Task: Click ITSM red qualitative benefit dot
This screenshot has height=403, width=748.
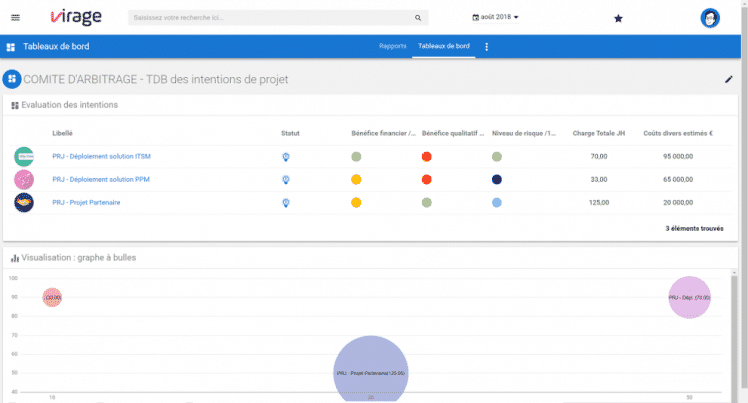Action: pos(426,156)
